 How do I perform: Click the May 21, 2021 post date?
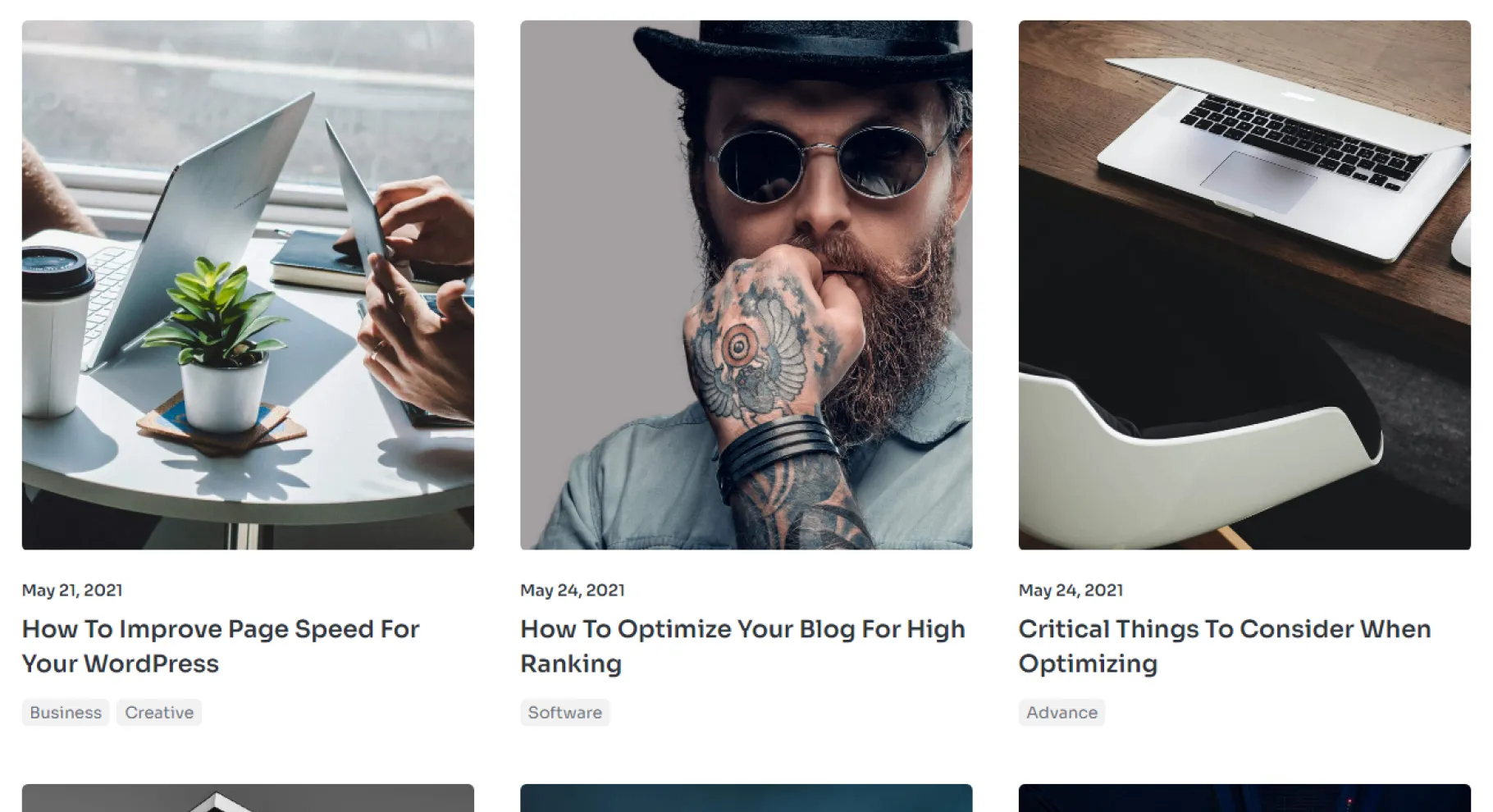(72, 591)
